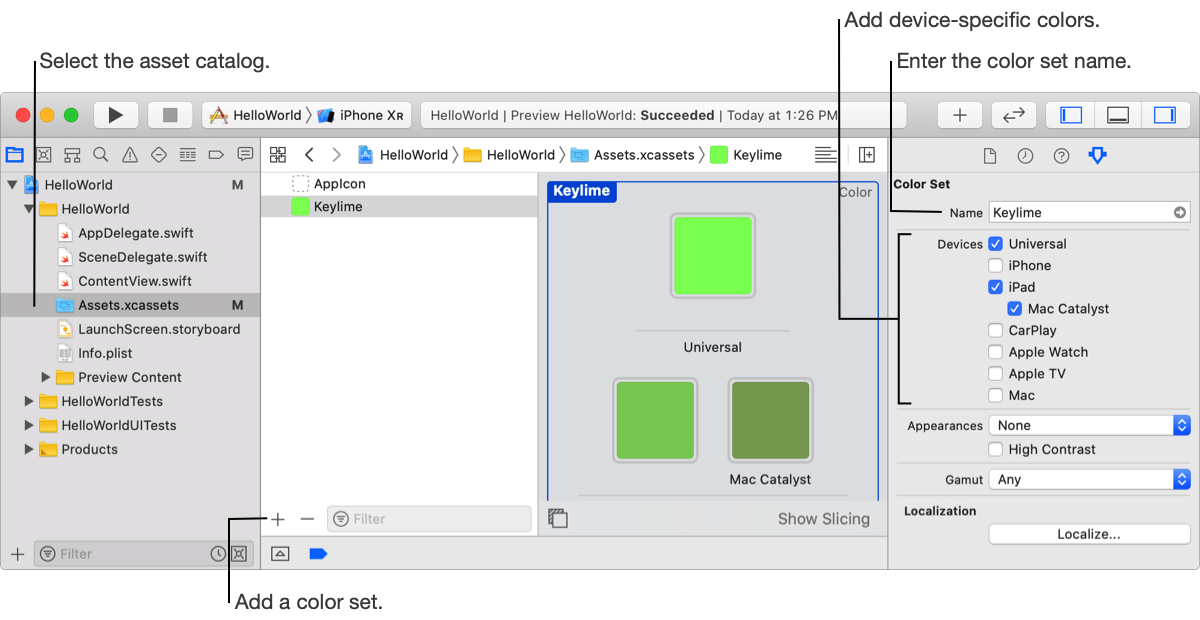Collapse the HelloWorld project root

pyautogui.click(x=11, y=185)
